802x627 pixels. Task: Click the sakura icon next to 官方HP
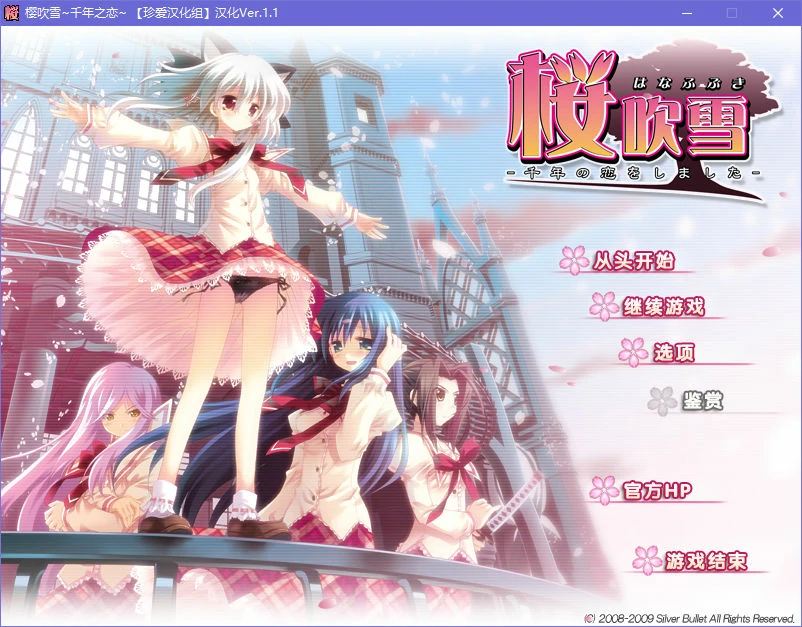[603, 490]
